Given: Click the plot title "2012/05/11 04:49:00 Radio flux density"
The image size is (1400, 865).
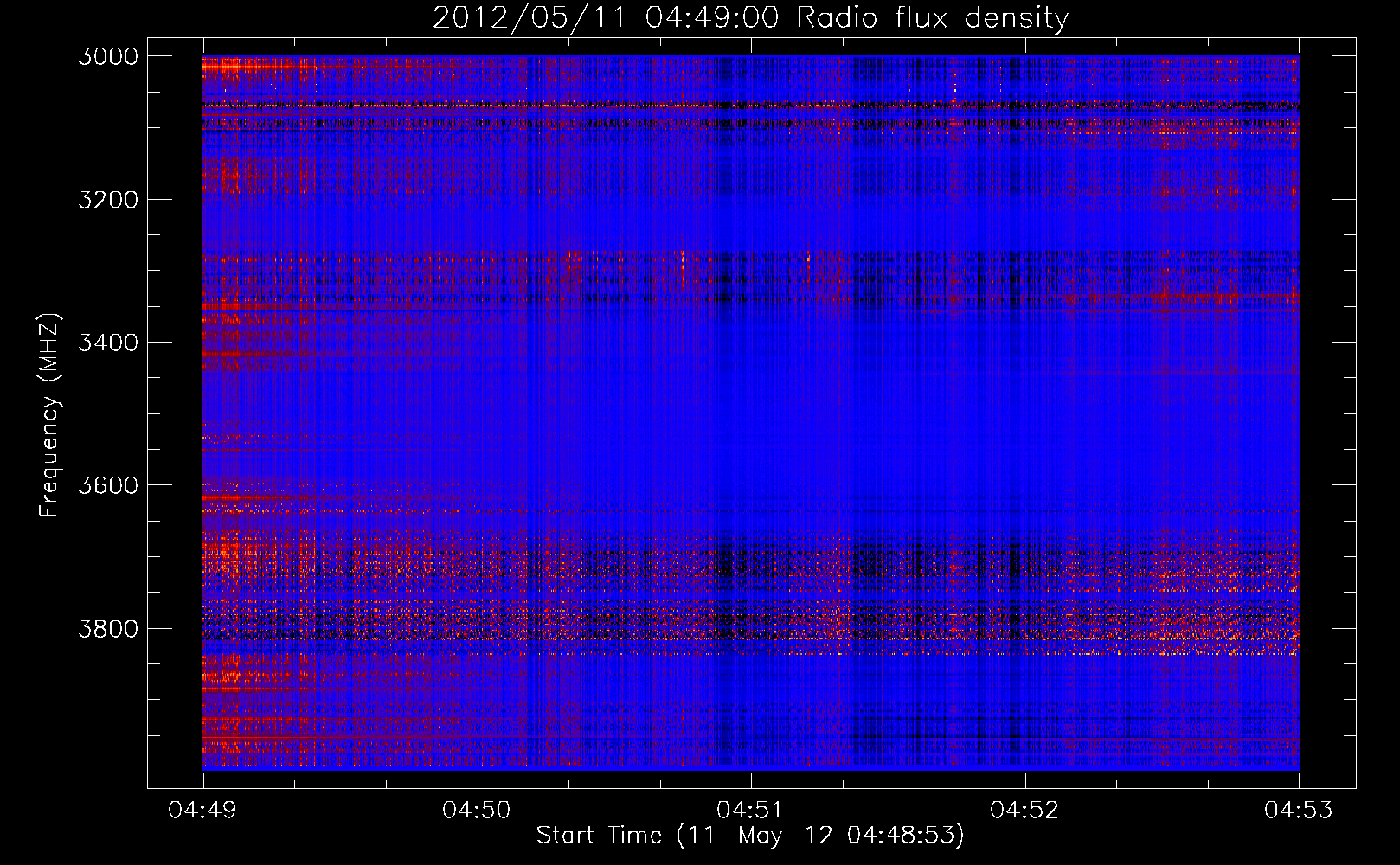Looking at the screenshot, I should (x=750, y=18).
